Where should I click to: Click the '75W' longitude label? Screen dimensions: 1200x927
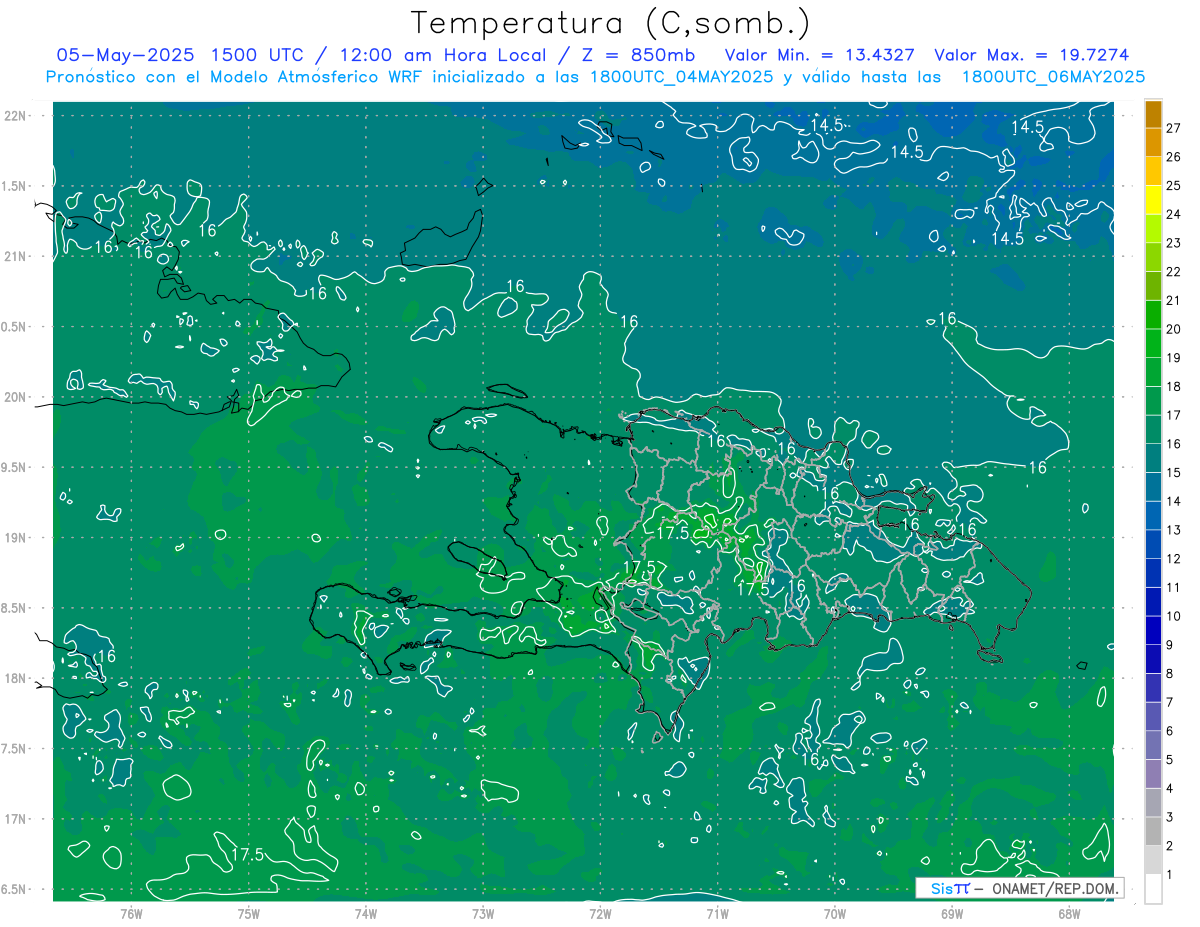248,914
